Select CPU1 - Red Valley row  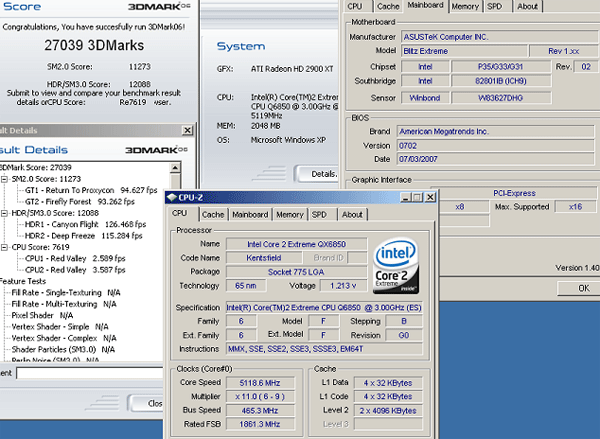(x=75, y=259)
